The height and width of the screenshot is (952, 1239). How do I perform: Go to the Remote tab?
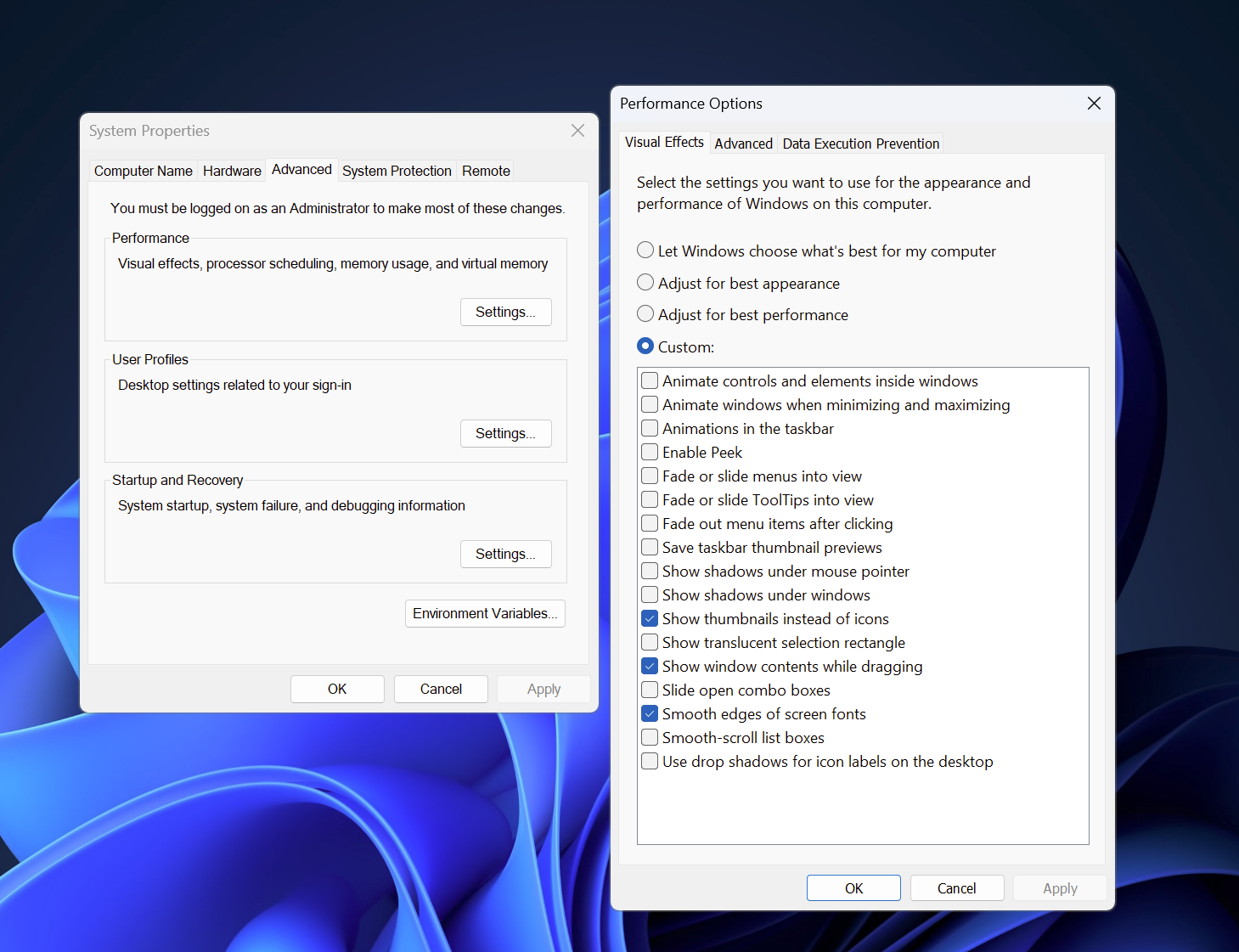point(486,171)
